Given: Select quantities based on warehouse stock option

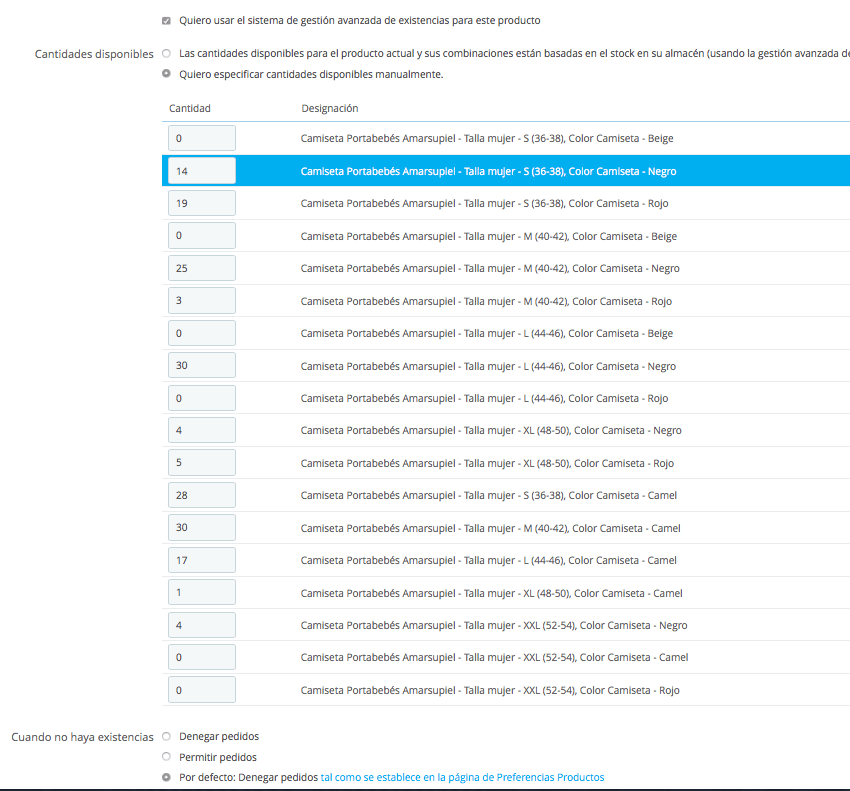Looking at the screenshot, I should click(166, 53).
